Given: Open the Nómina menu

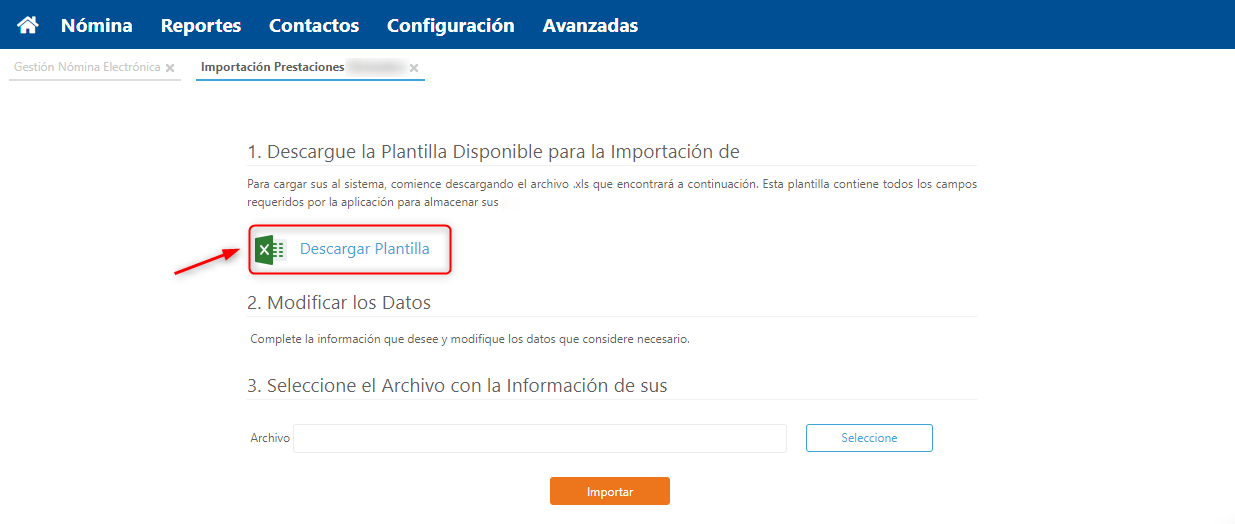Looking at the screenshot, I should tap(96, 25).
